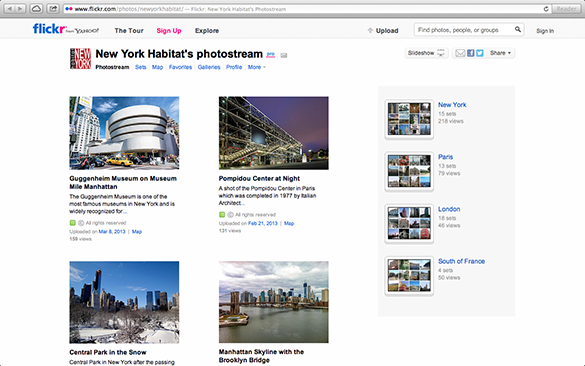Viewport: 585px width, 366px height.
Task: Reload the page with the refresh icon
Action: coord(546,9)
